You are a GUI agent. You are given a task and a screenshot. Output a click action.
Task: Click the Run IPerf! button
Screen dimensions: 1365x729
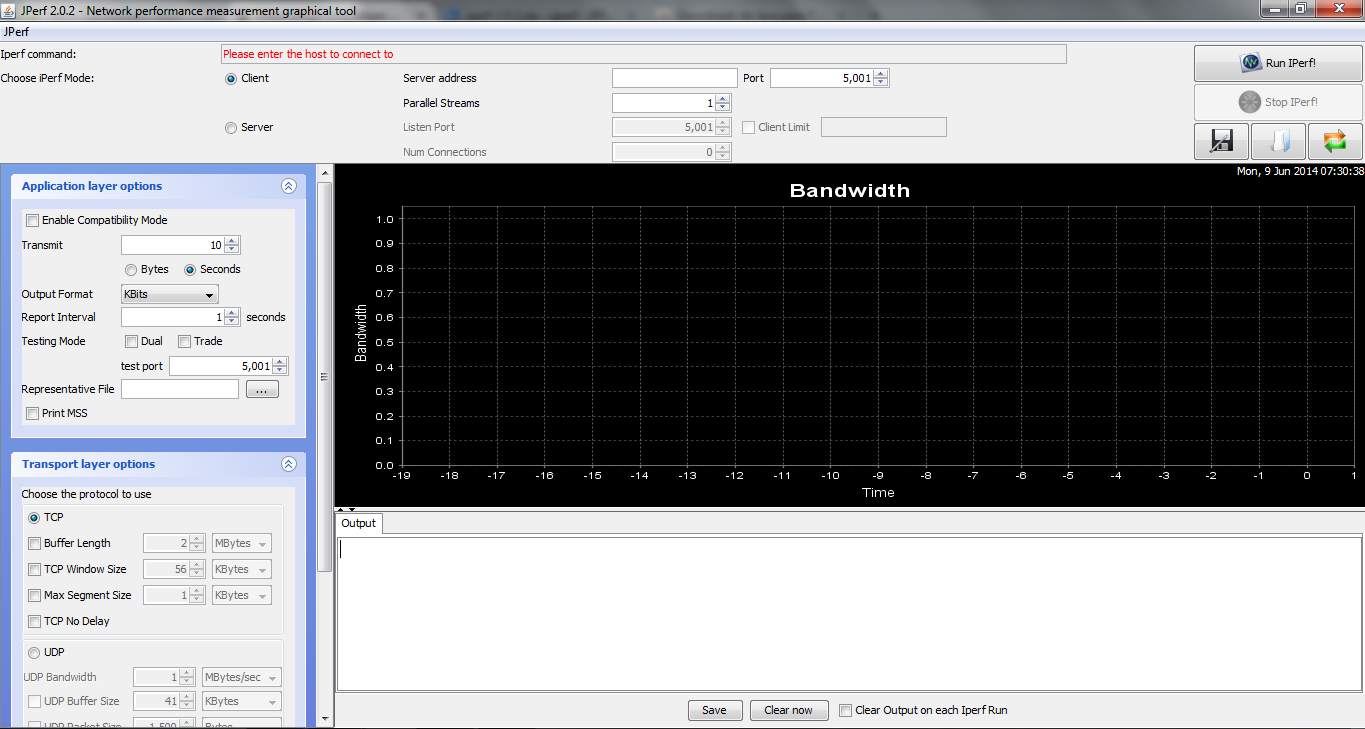1278,63
